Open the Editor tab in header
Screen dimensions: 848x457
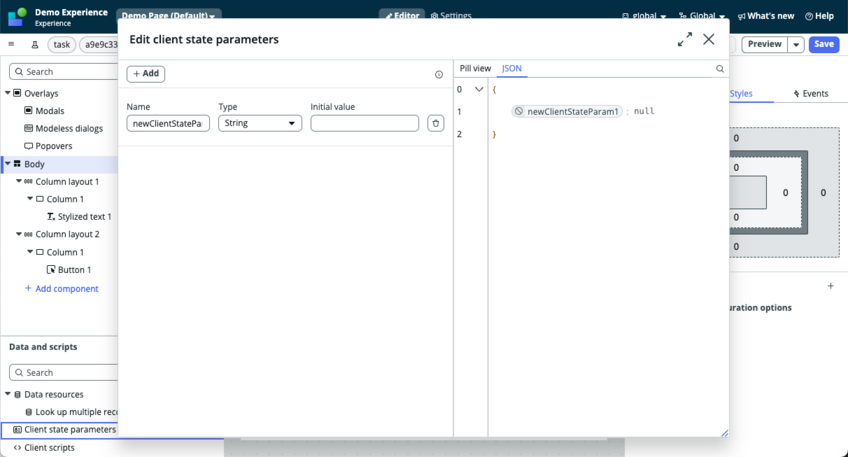402,16
